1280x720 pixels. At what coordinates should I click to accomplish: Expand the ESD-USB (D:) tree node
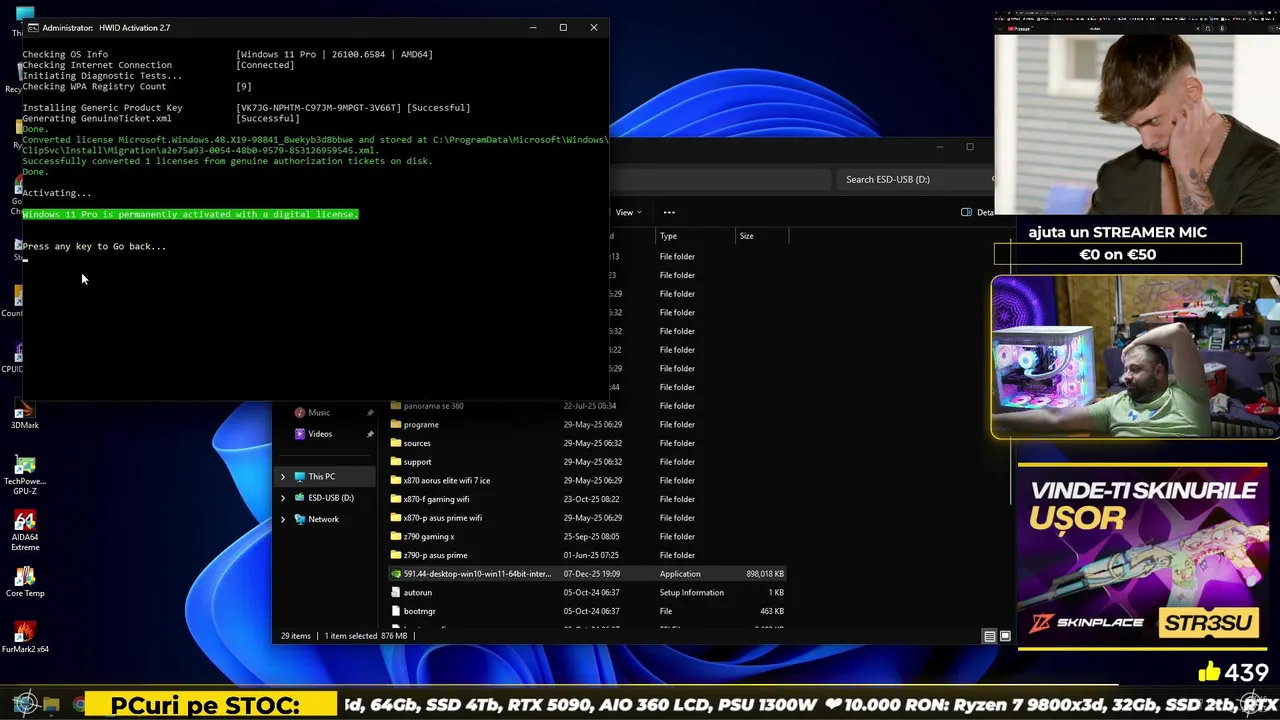[283, 498]
